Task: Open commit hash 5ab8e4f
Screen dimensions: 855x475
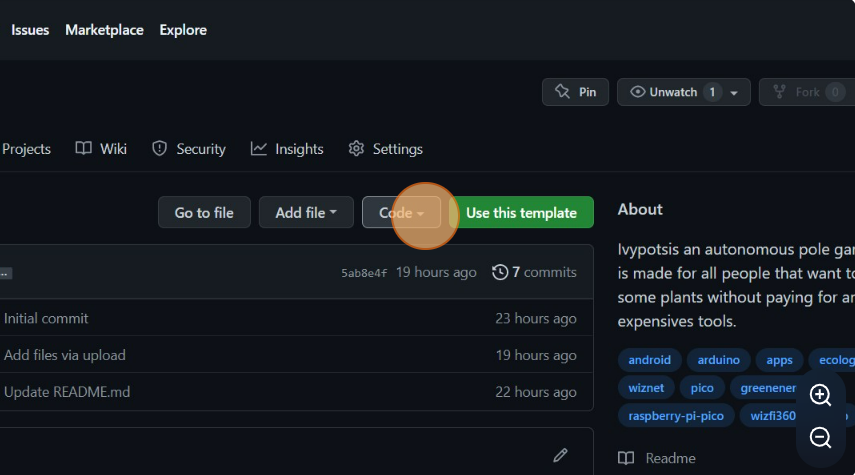Action: (364, 273)
